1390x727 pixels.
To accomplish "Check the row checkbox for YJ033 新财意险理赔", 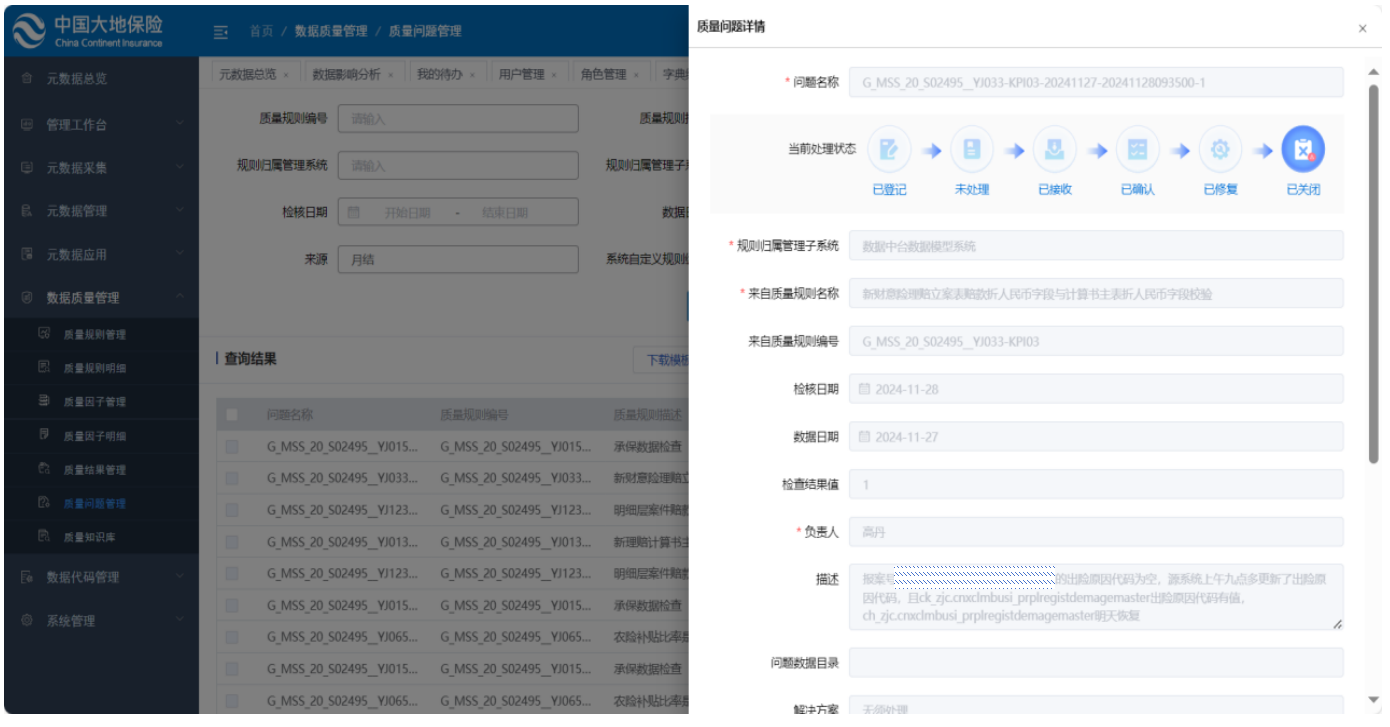I will 232,478.
